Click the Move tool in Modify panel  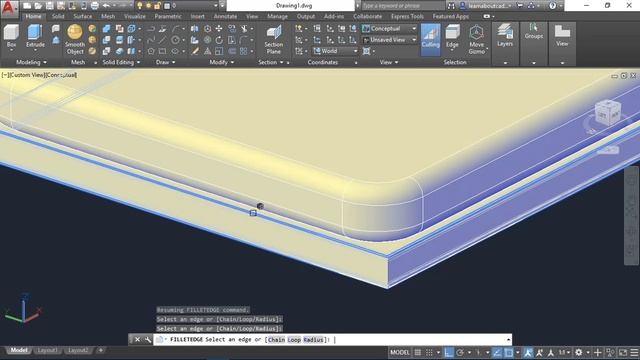click(x=219, y=29)
